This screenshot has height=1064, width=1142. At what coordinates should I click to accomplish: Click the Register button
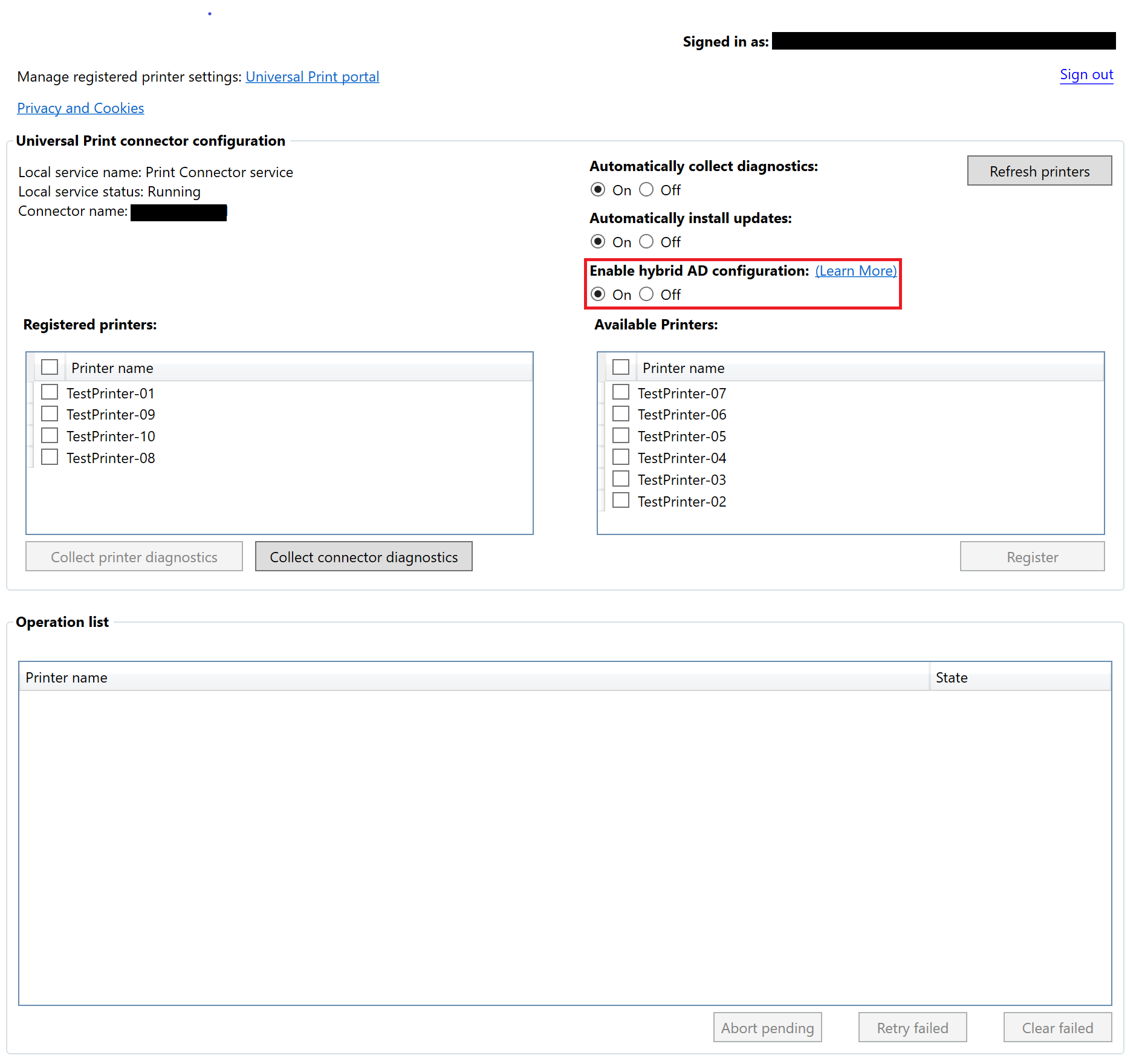(1032, 557)
